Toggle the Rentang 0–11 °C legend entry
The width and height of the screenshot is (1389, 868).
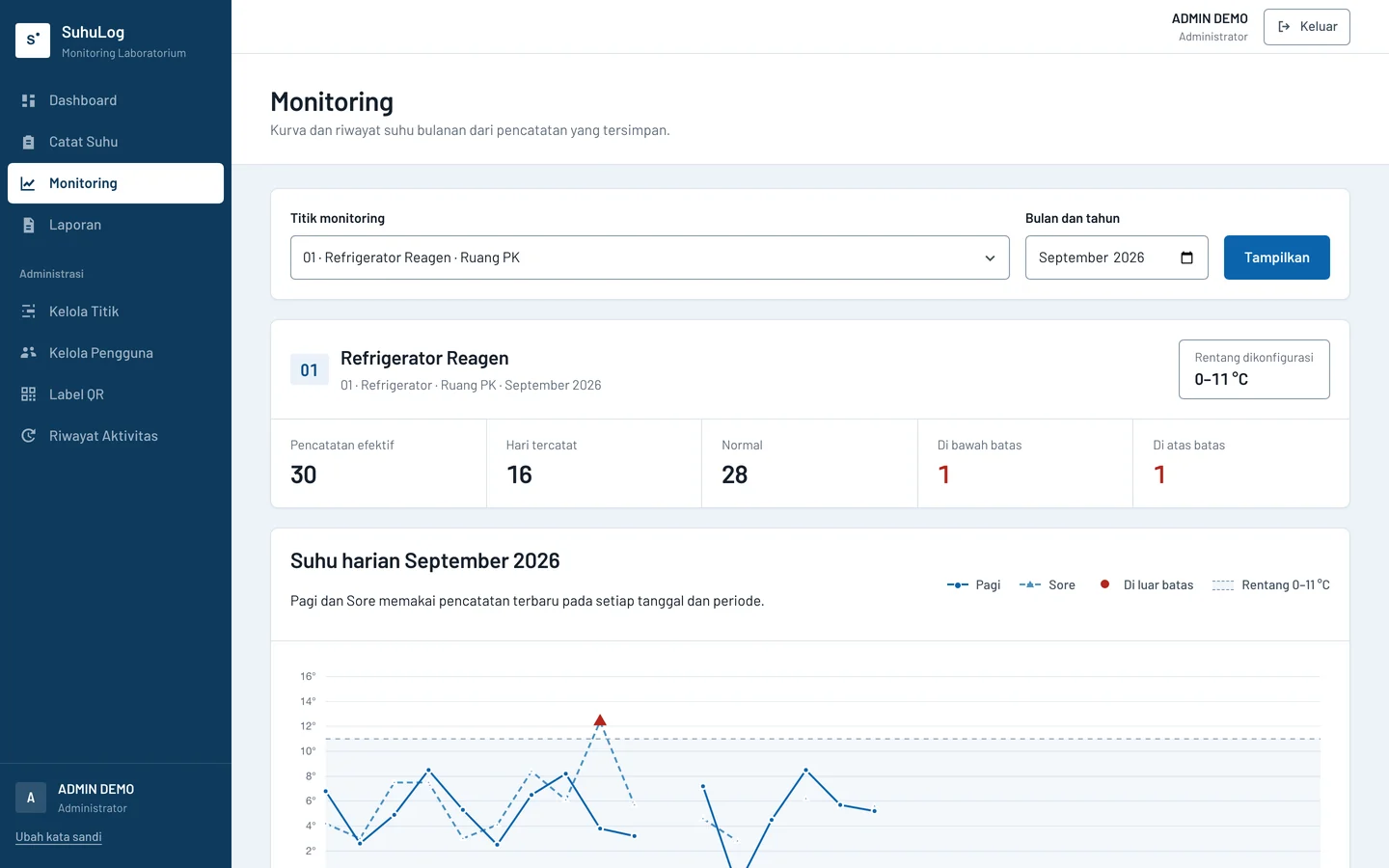(x=1271, y=584)
